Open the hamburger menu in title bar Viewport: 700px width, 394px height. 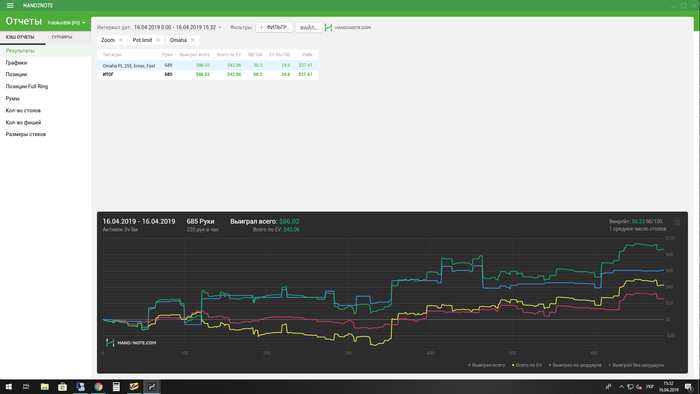(10, 5)
